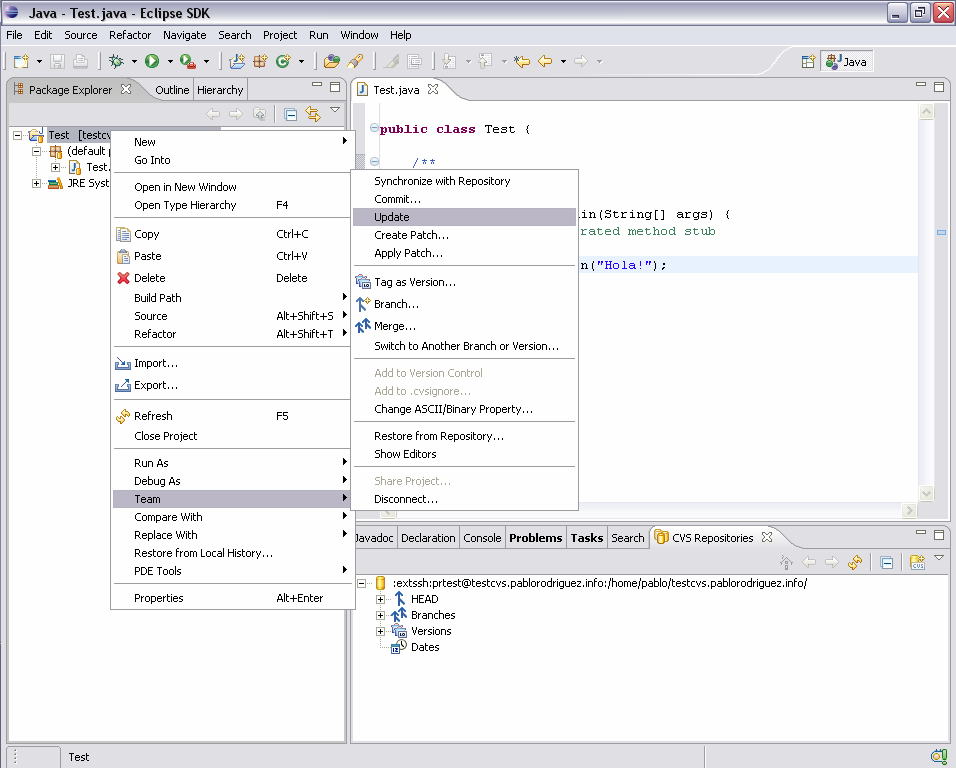Maximize the editor area
The height and width of the screenshot is (768, 956).
[939, 87]
